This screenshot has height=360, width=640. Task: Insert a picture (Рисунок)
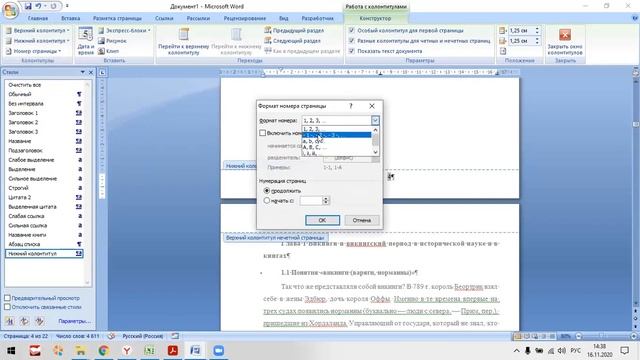point(112,41)
